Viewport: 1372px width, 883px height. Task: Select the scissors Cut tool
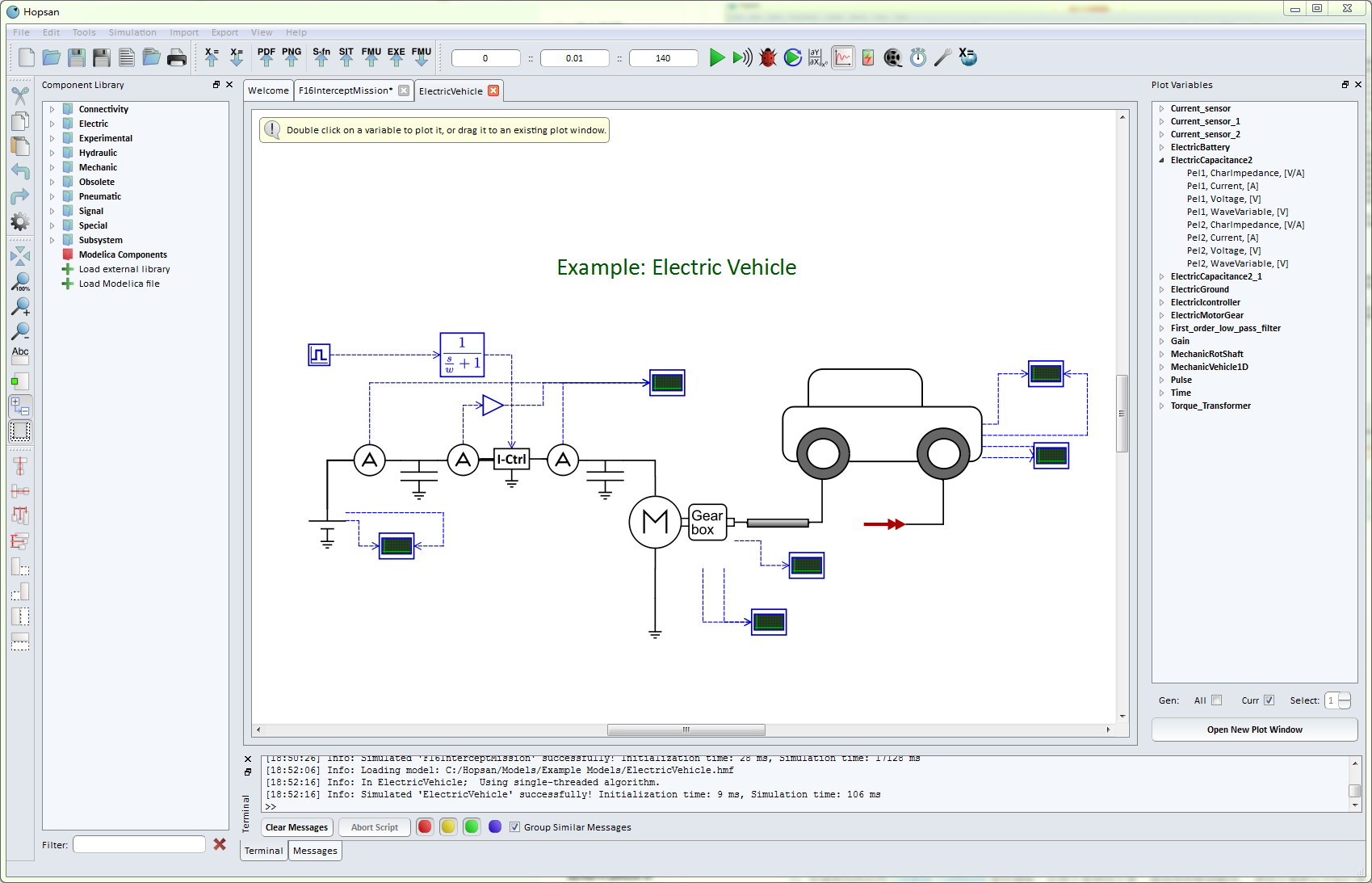(20, 95)
